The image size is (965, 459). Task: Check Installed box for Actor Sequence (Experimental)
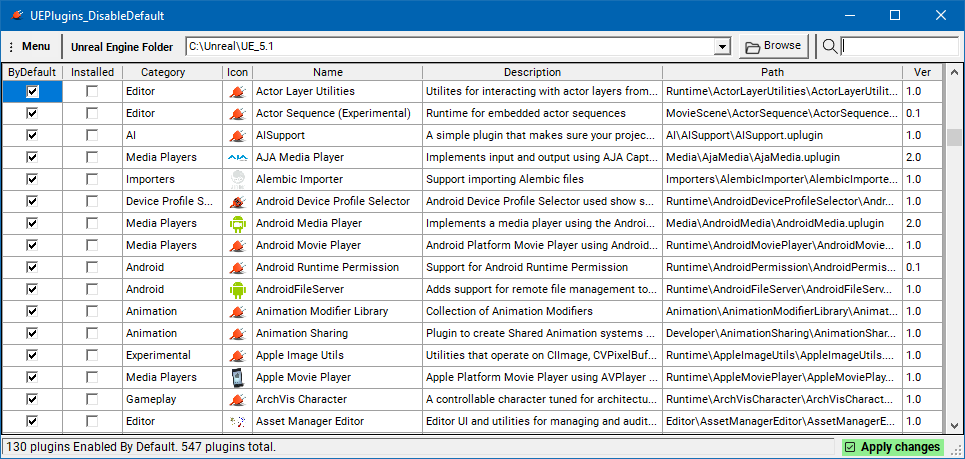point(92,114)
